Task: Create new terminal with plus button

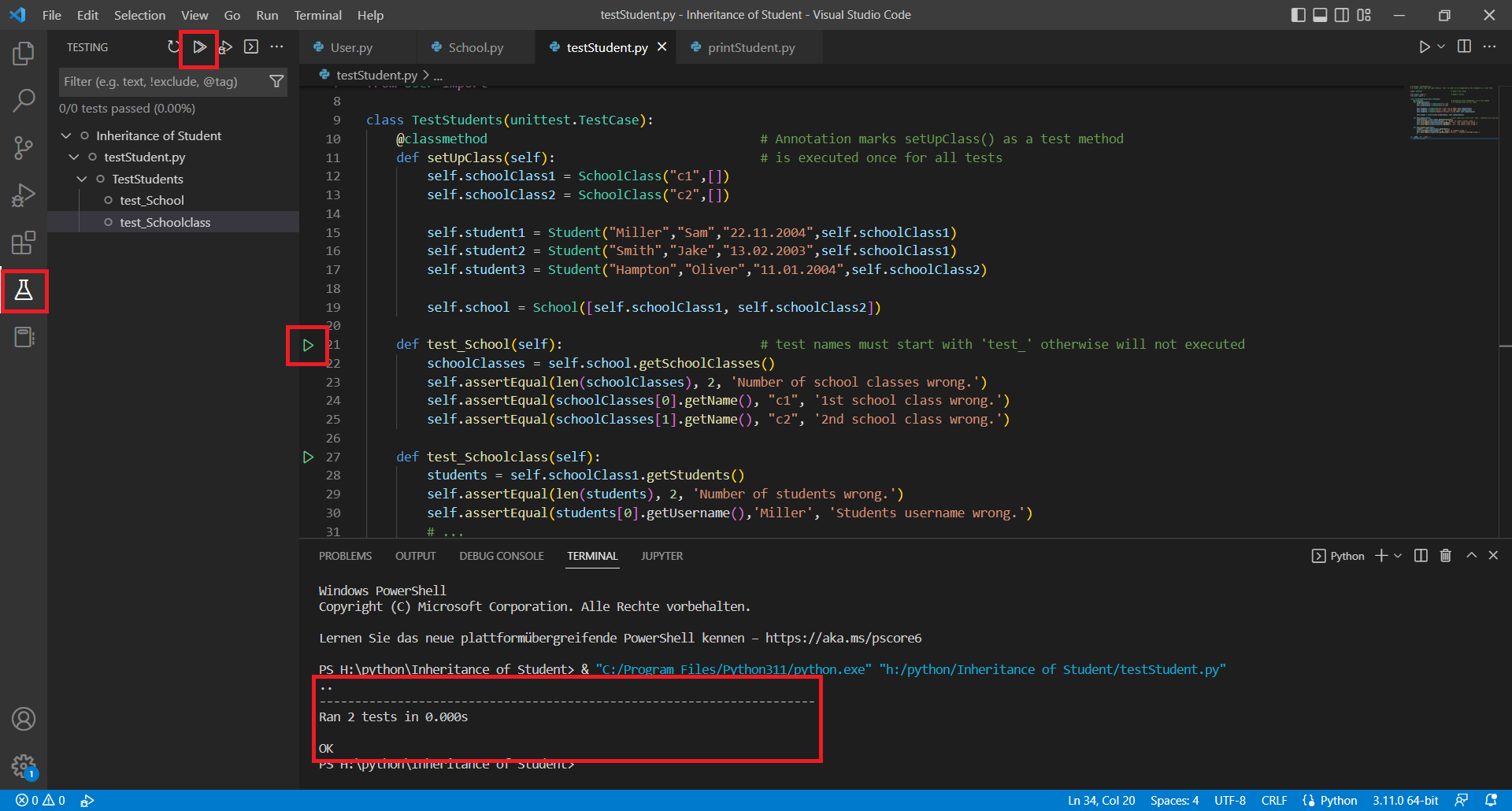Action: point(1381,556)
